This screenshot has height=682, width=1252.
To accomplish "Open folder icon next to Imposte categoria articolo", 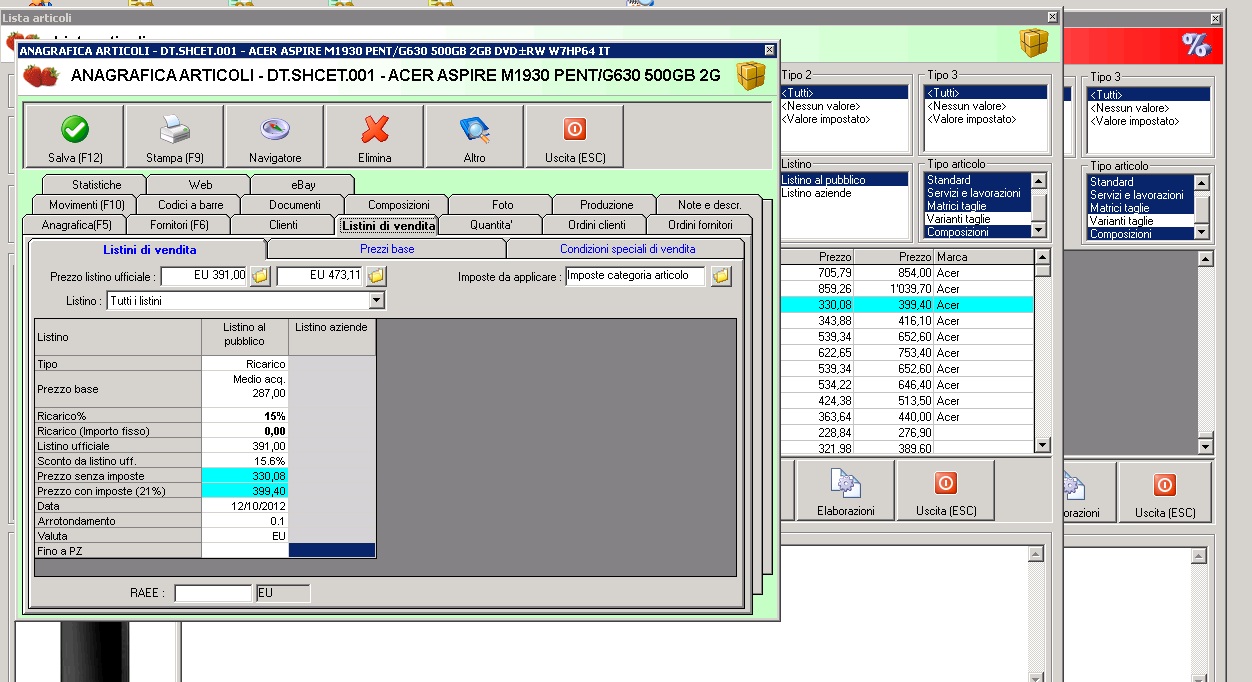I will (721, 275).
